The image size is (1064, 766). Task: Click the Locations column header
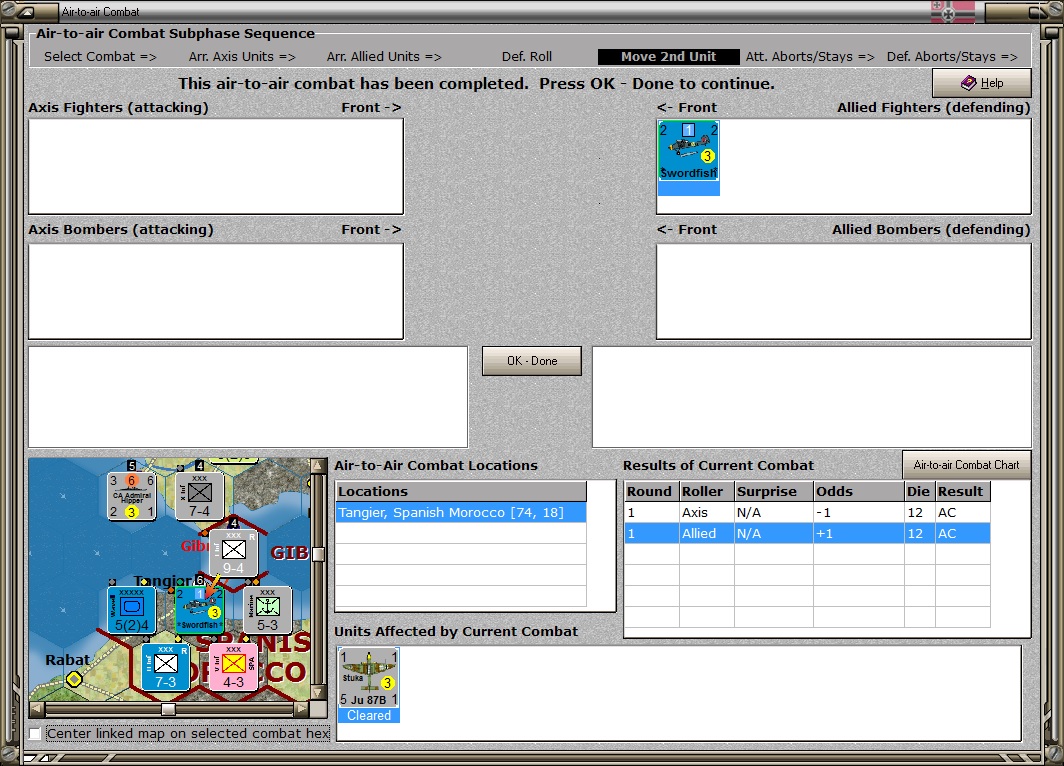[461, 491]
